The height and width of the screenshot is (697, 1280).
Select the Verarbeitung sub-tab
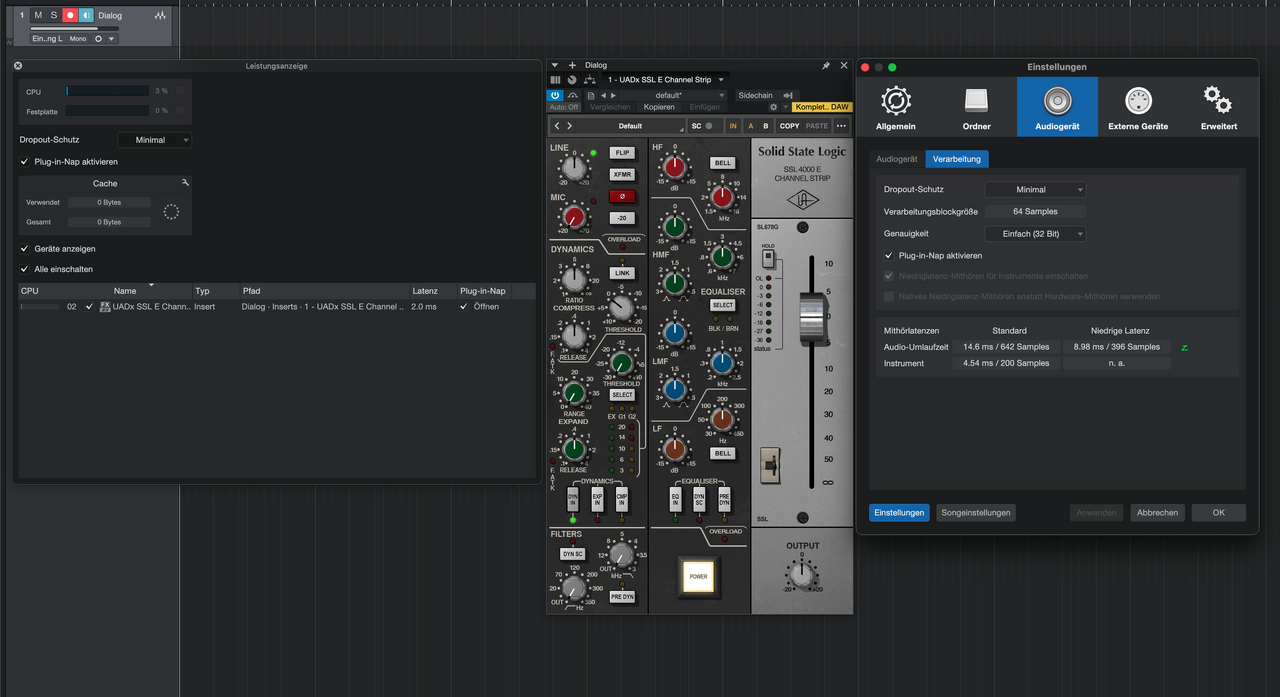click(x=957, y=159)
